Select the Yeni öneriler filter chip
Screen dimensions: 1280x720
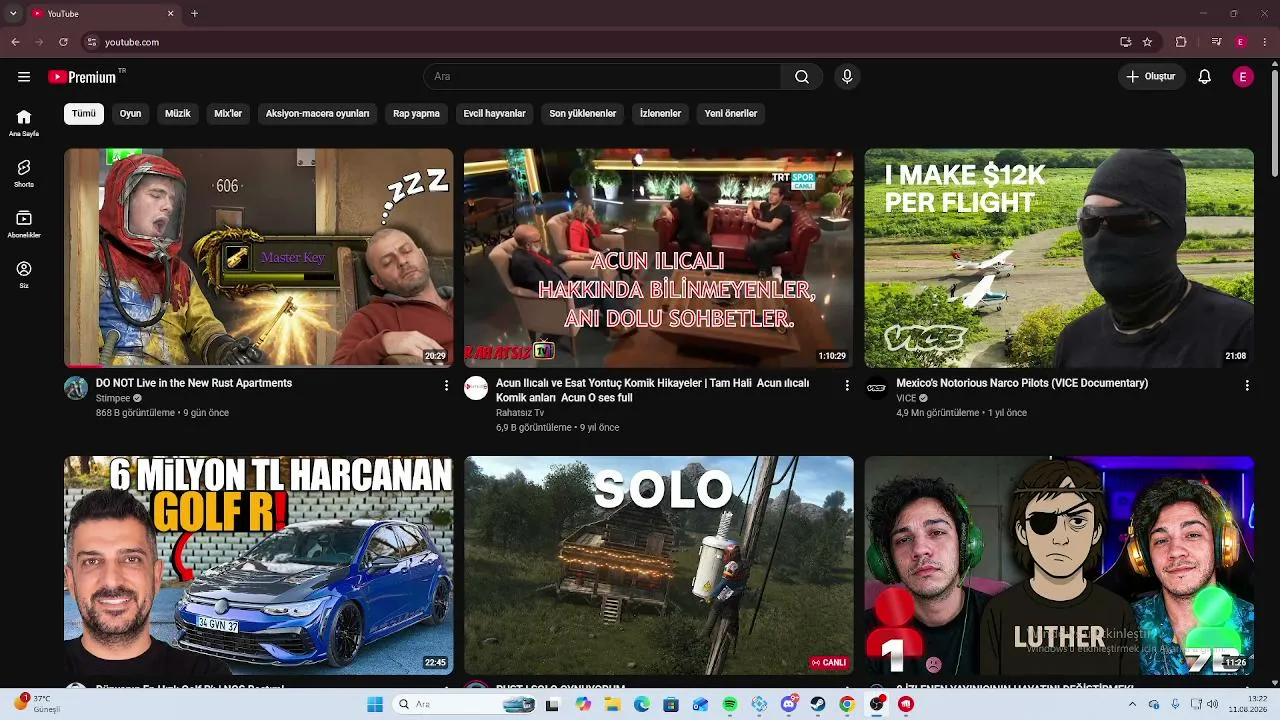(x=731, y=114)
